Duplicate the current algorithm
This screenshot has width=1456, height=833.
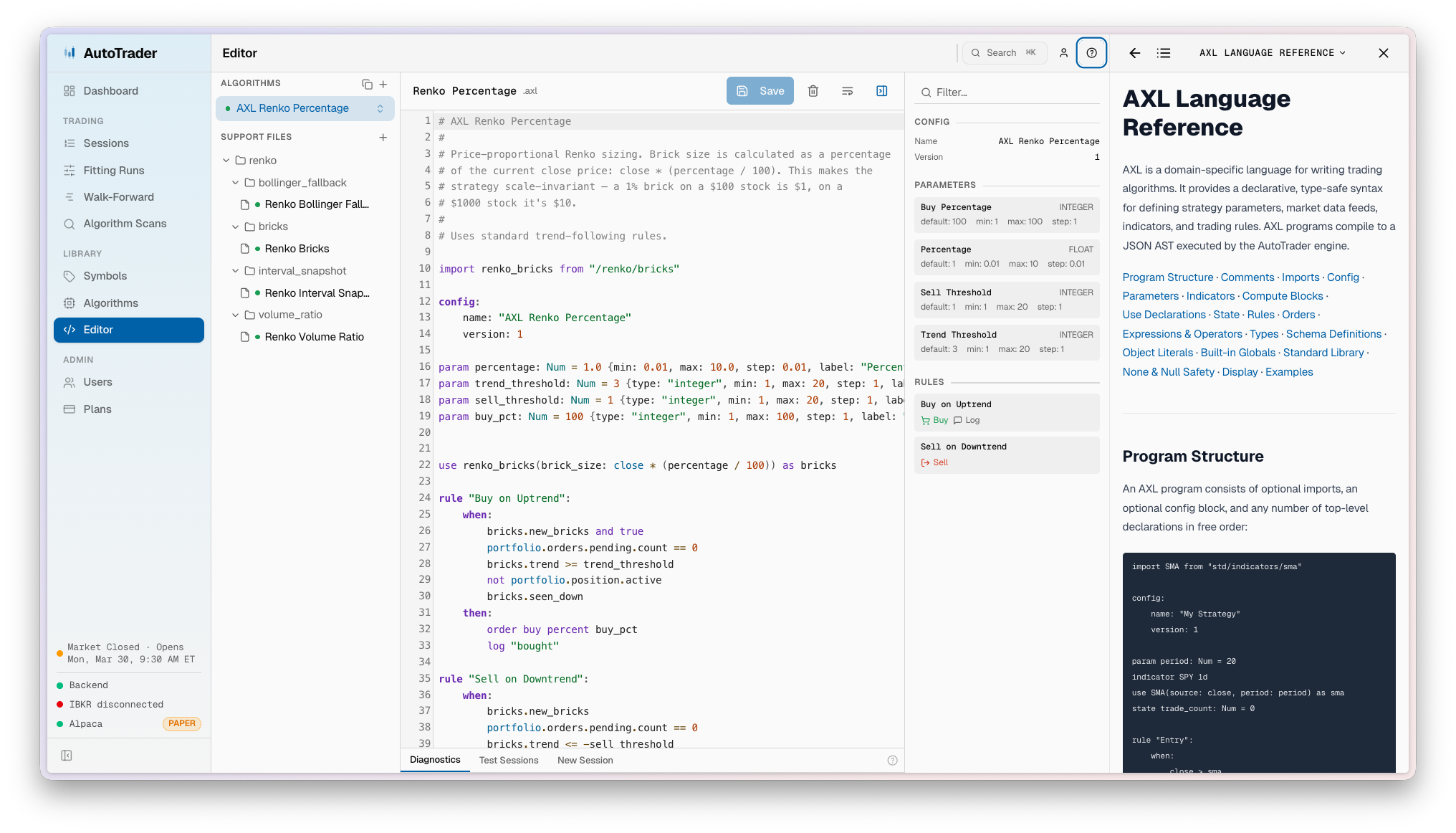coord(367,84)
